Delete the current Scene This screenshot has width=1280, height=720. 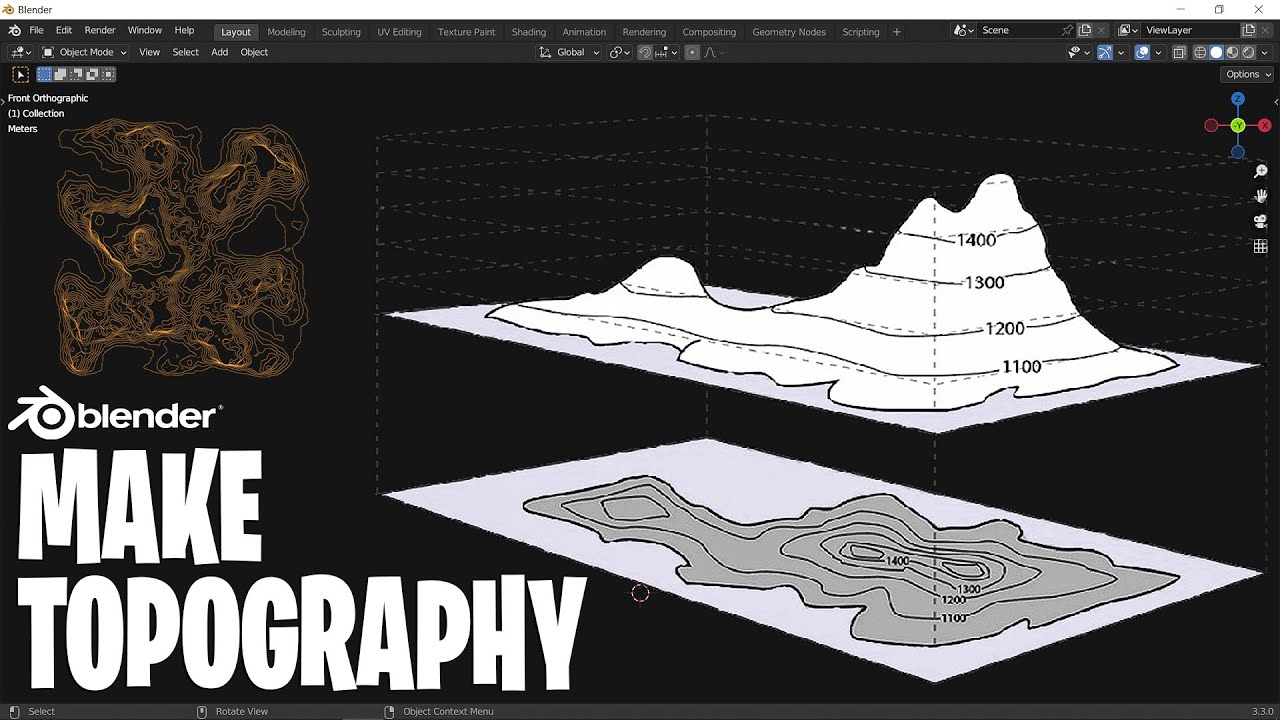1102,31
